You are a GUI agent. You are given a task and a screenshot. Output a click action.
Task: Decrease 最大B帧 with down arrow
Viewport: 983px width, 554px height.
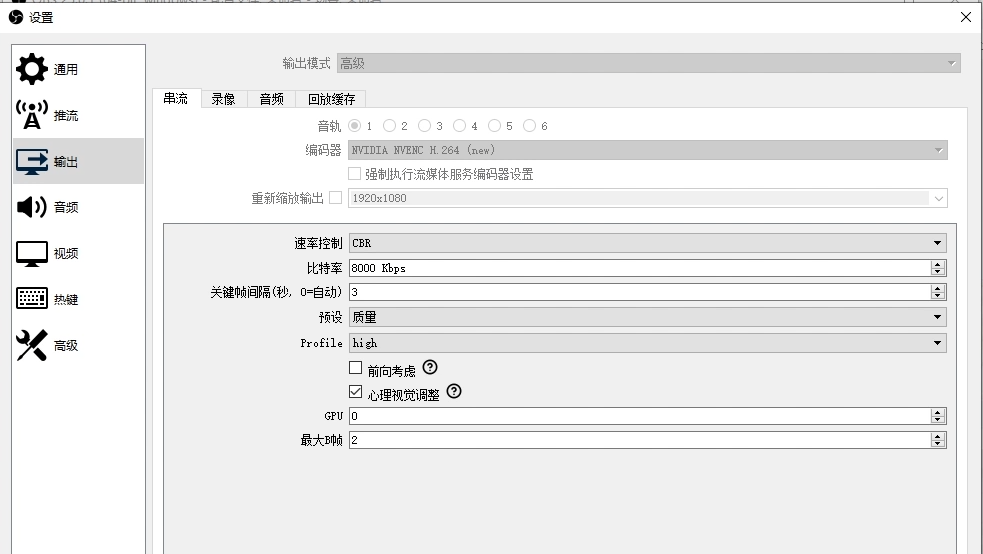[938, 444]
